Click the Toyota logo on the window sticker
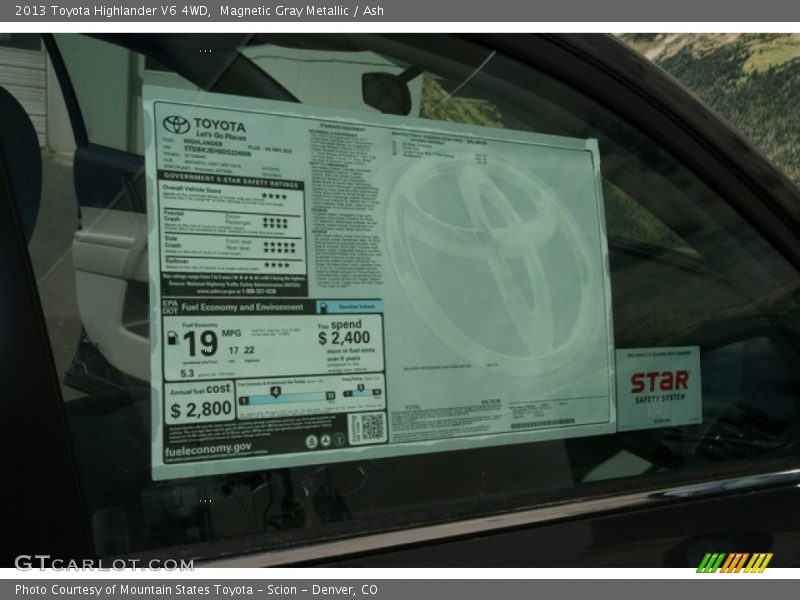Image resolution: width=800 pixels, height=600 pixels. [x=175, y=125]
